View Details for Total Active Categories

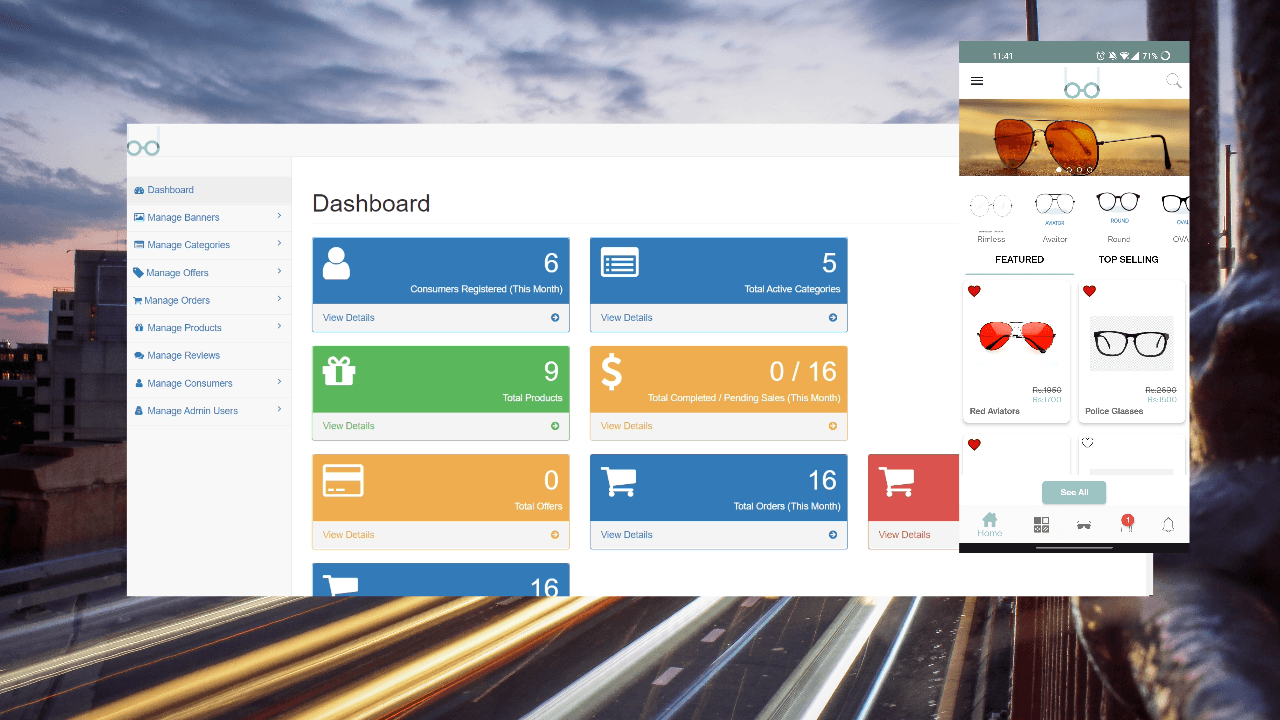627,318
